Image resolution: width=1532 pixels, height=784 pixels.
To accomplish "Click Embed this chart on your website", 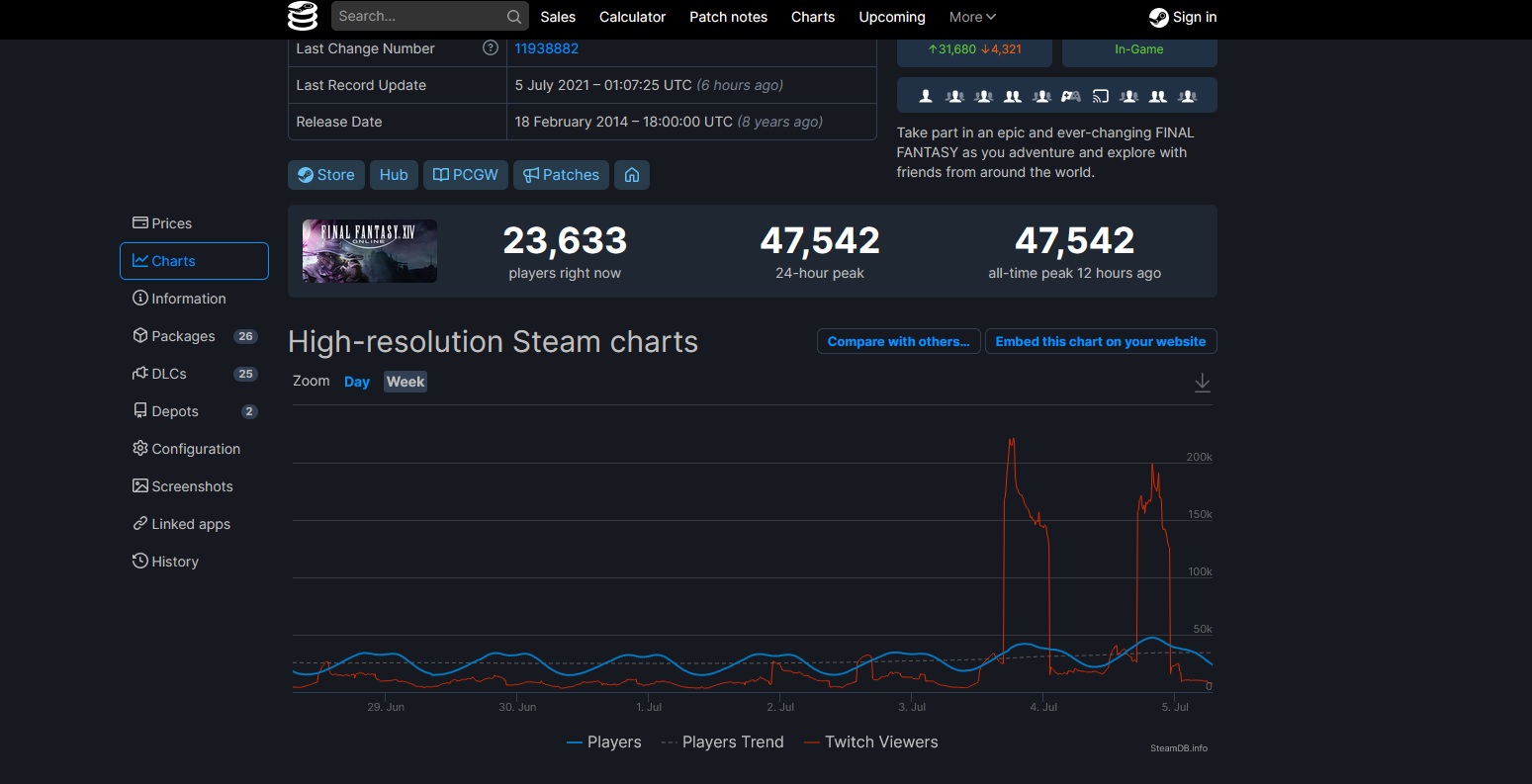I will [1101, 341].
